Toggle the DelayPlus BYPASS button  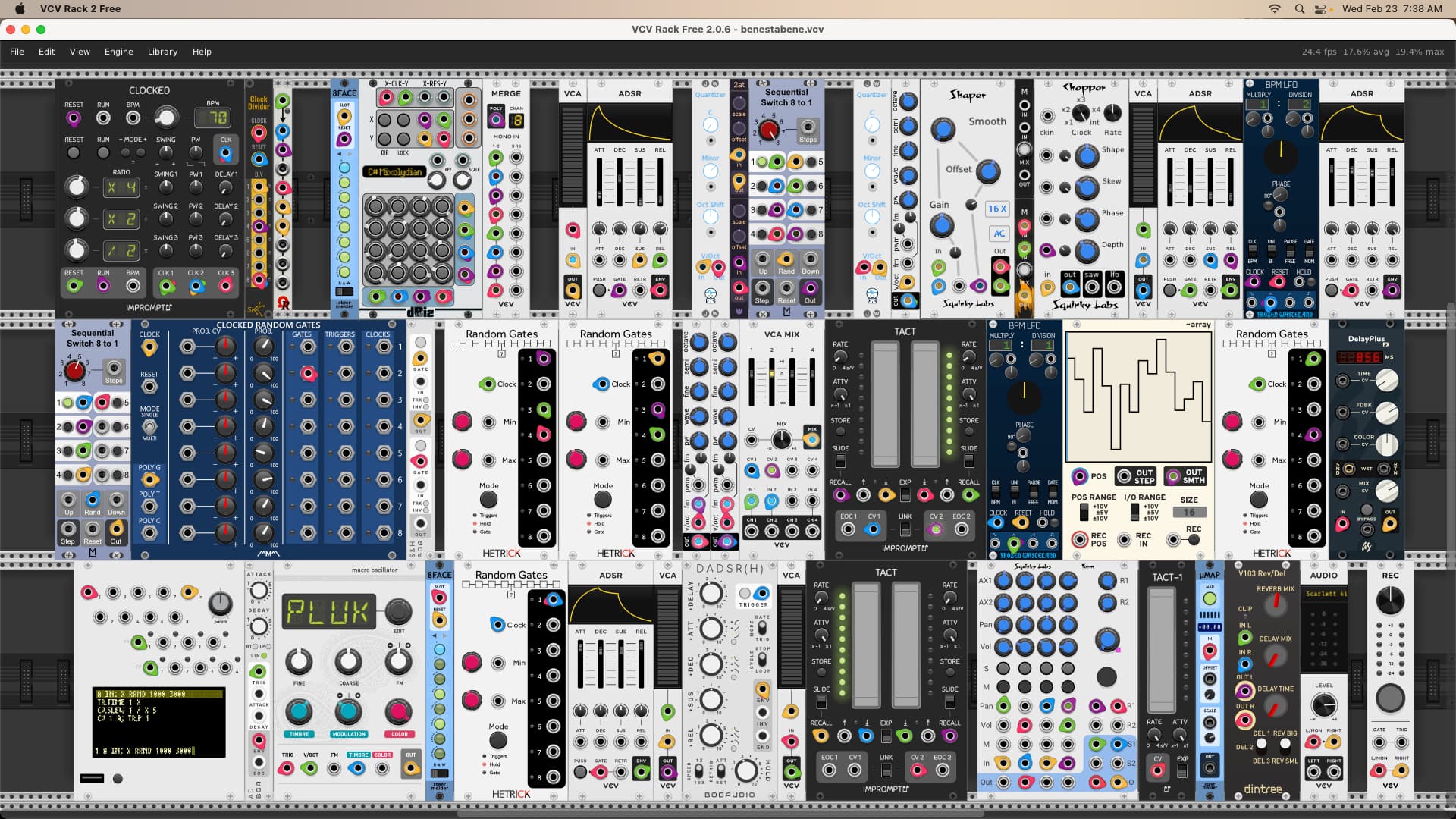1367,510
